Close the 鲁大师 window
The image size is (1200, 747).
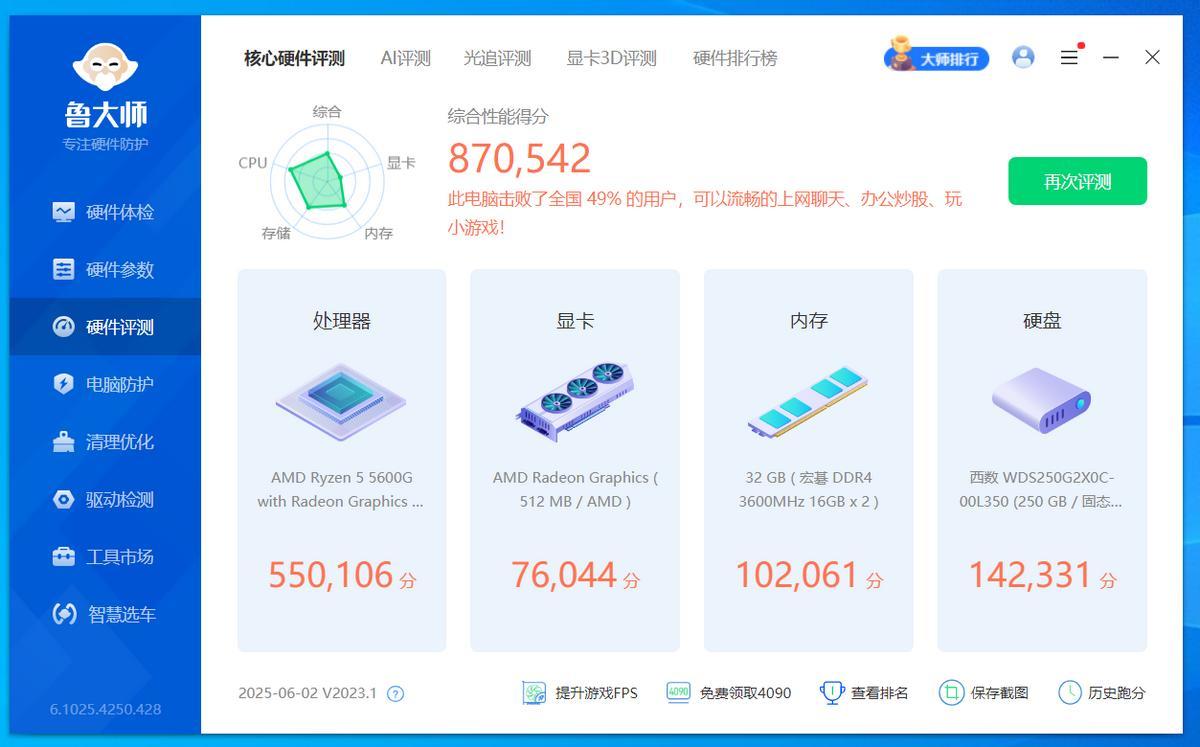click(1152, 57)
